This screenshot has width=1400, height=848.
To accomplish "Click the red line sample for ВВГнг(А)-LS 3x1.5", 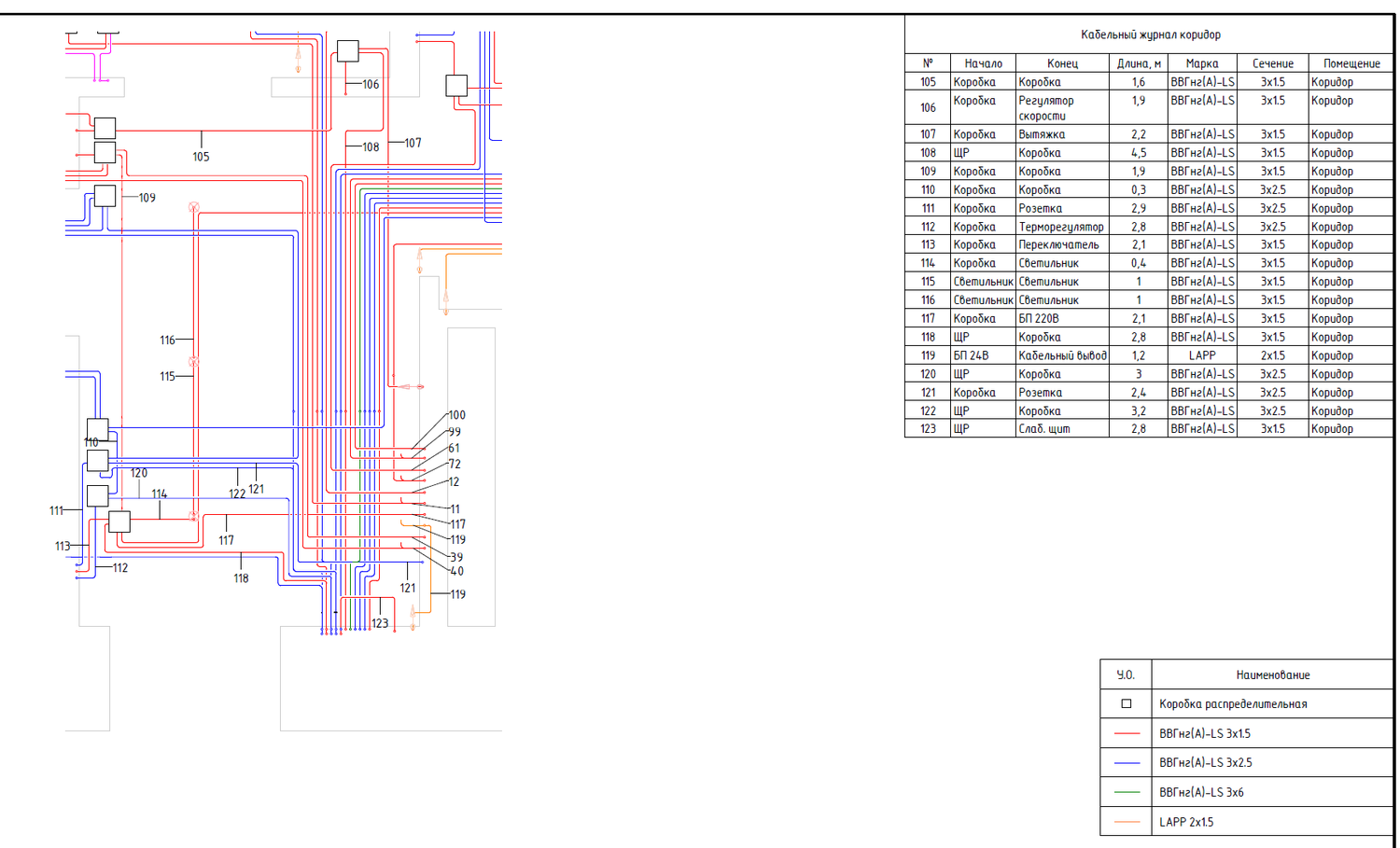I will click(1127, 733).
